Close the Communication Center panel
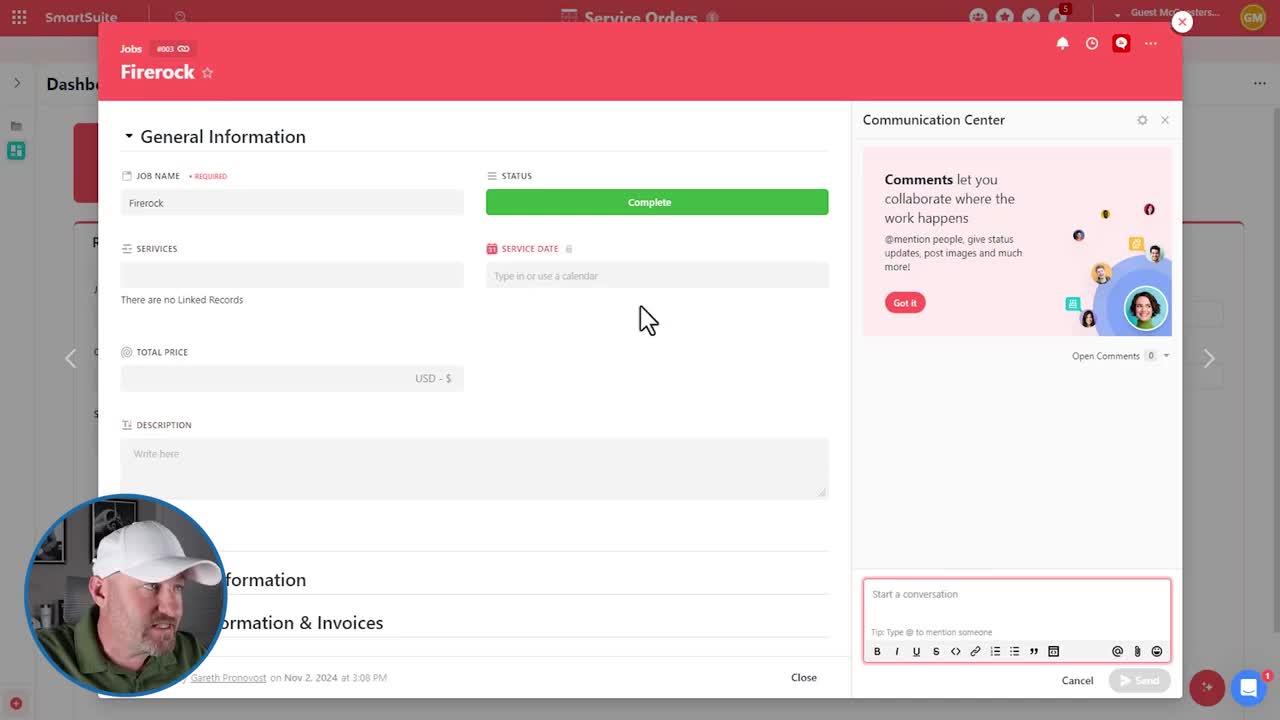Image resolution: width=1280 pixels, height=720 pixels. coord(1165,120)
